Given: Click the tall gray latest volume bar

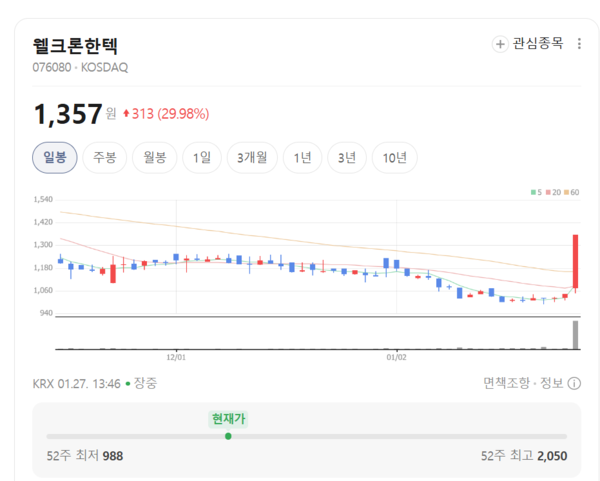Looking at the screenshot, I should point(575,335).
